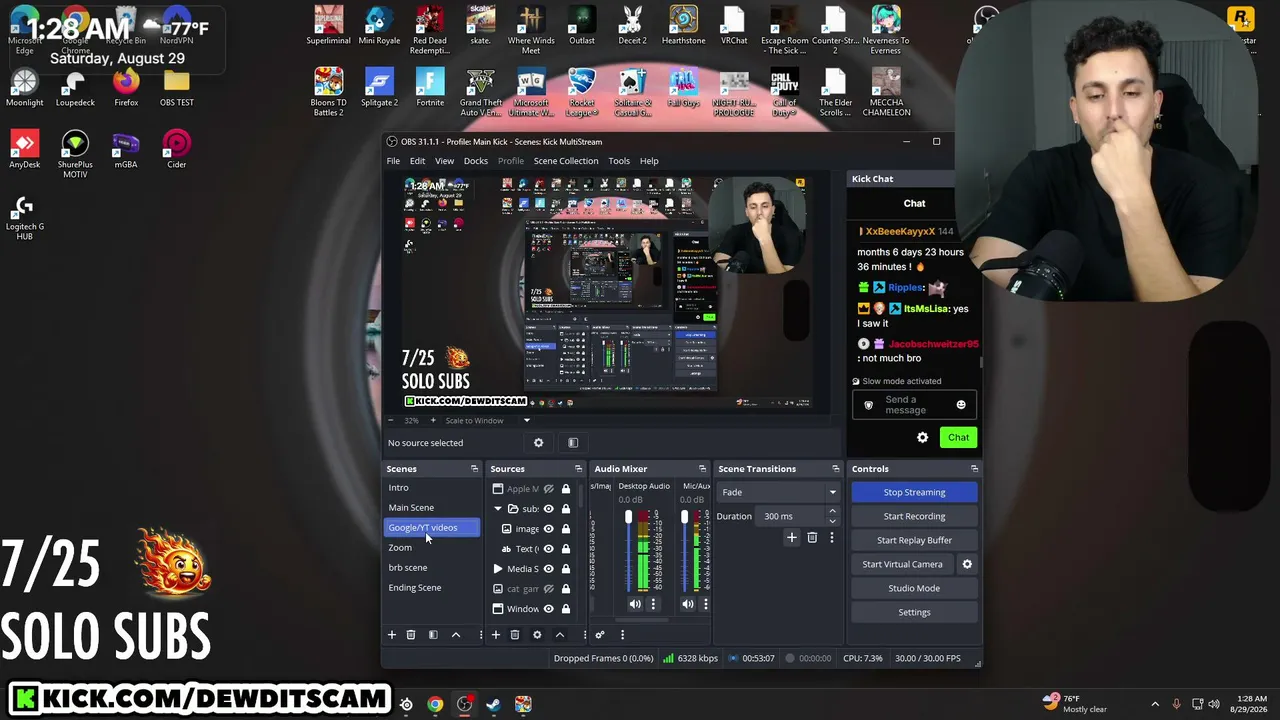Adjust the Desktop Audio volume fader
Screen dimensions: 1280x720
[x=628, y=517]
